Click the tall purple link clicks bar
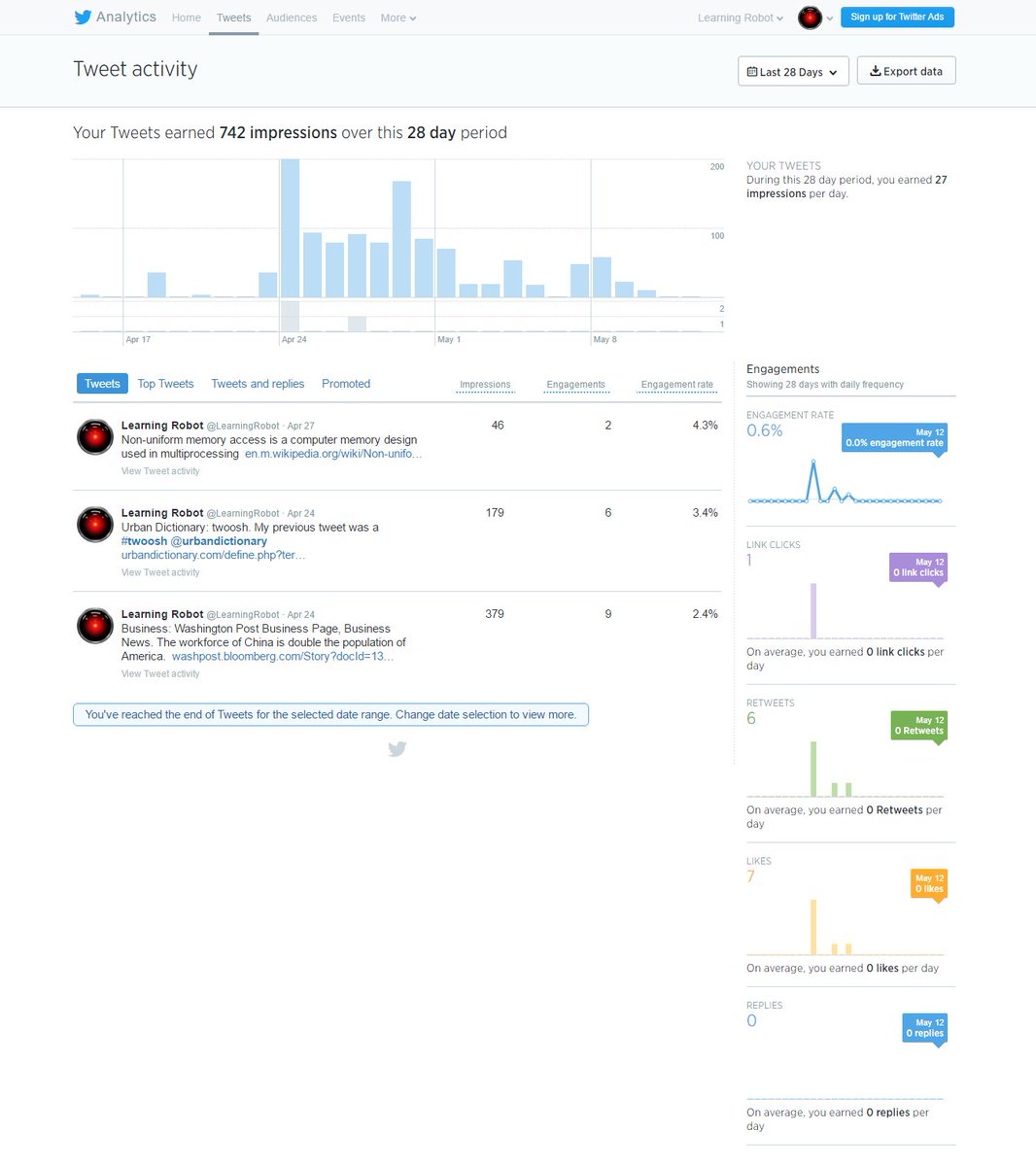1036x1166 pixels. 813,611
